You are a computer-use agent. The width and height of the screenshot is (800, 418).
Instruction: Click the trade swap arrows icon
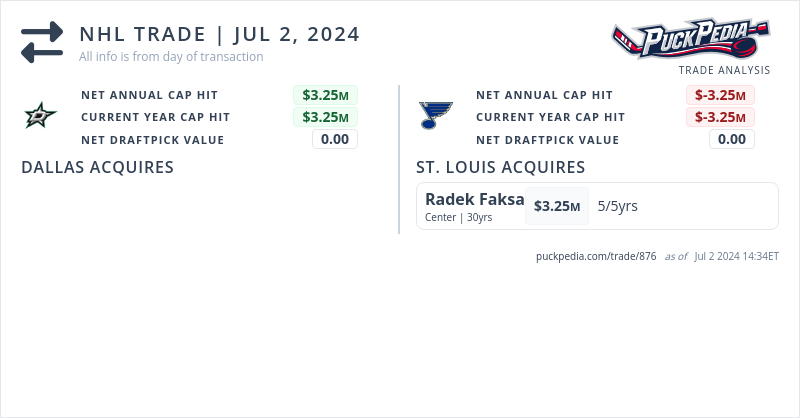[x=41, y=42]
